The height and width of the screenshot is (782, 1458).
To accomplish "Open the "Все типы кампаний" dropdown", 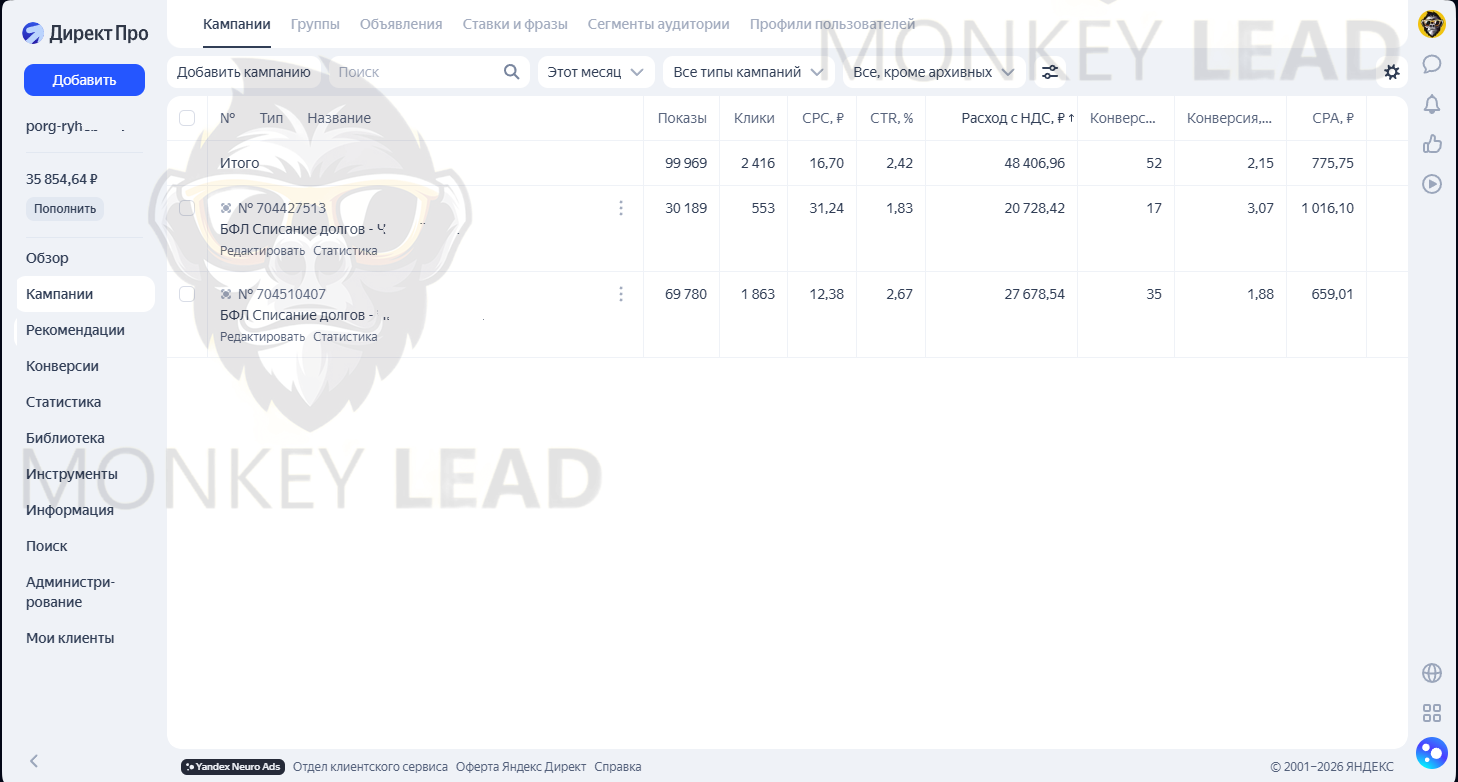I will tap(748, 72).
